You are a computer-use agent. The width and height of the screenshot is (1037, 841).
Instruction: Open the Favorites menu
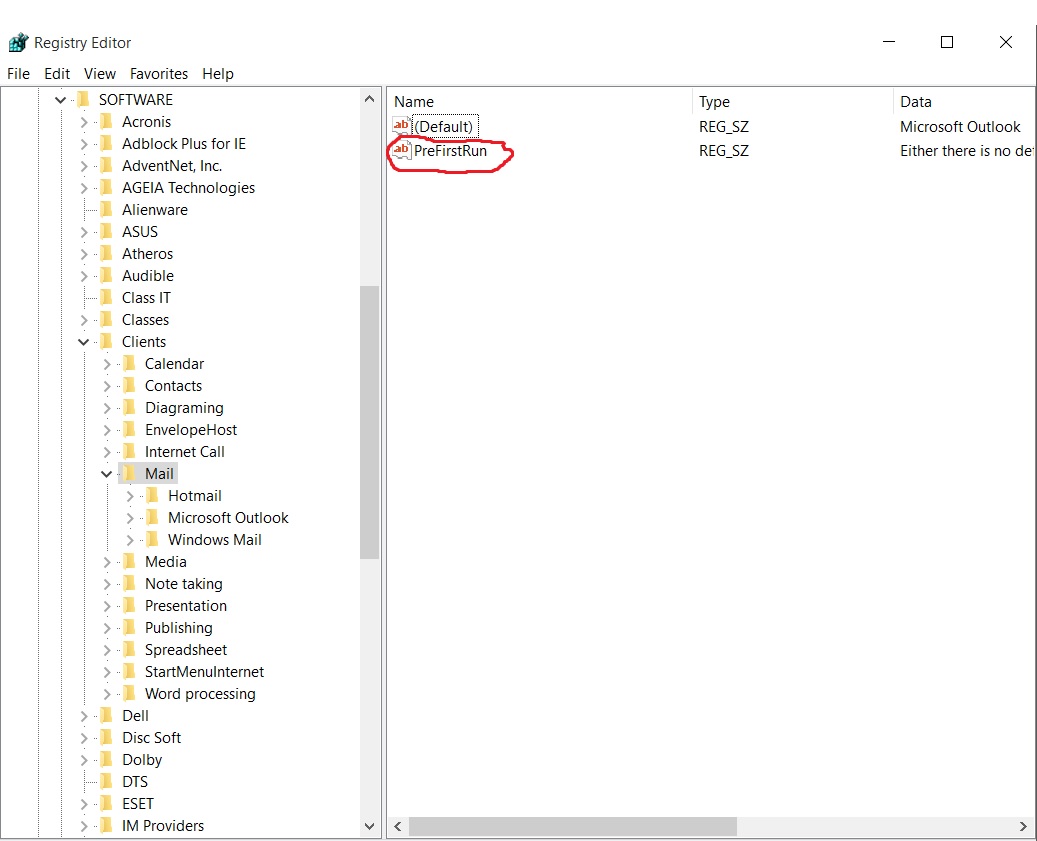point(159,73)
